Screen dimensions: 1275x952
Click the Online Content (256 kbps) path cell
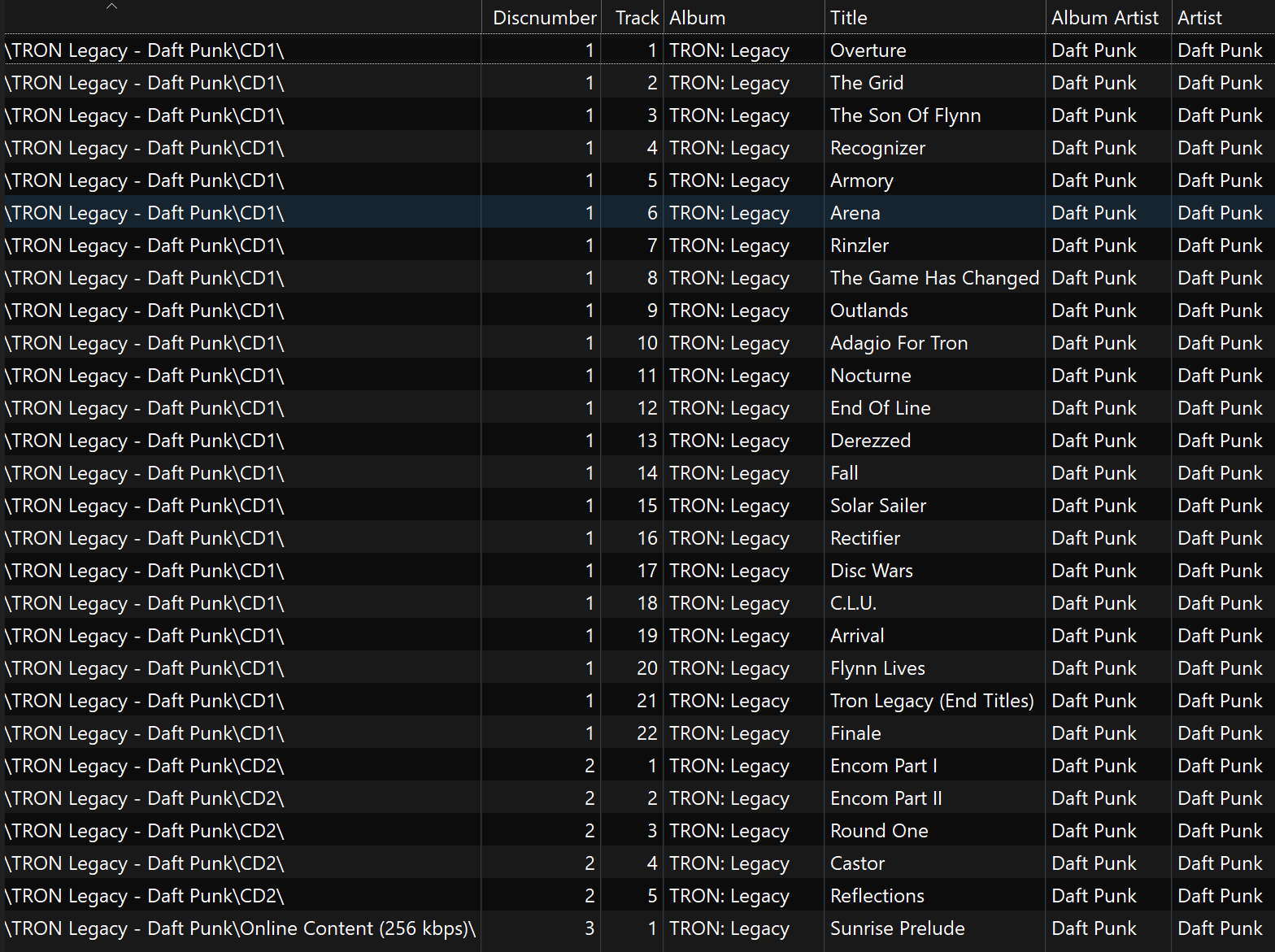(240, 928)
